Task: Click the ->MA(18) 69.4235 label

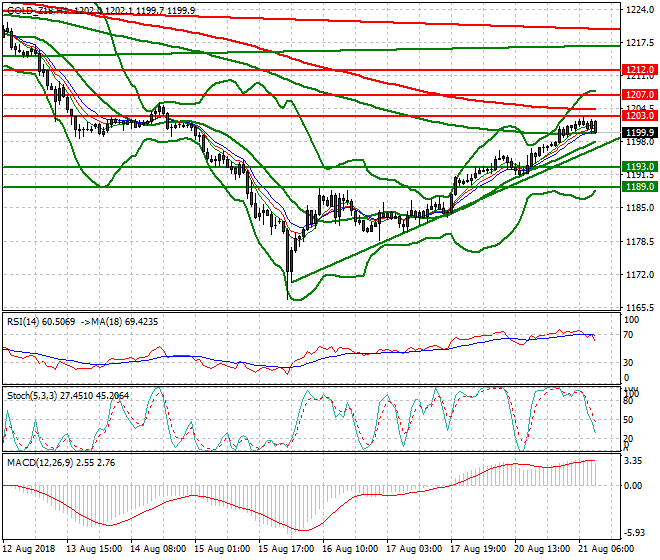Action: 119,322
